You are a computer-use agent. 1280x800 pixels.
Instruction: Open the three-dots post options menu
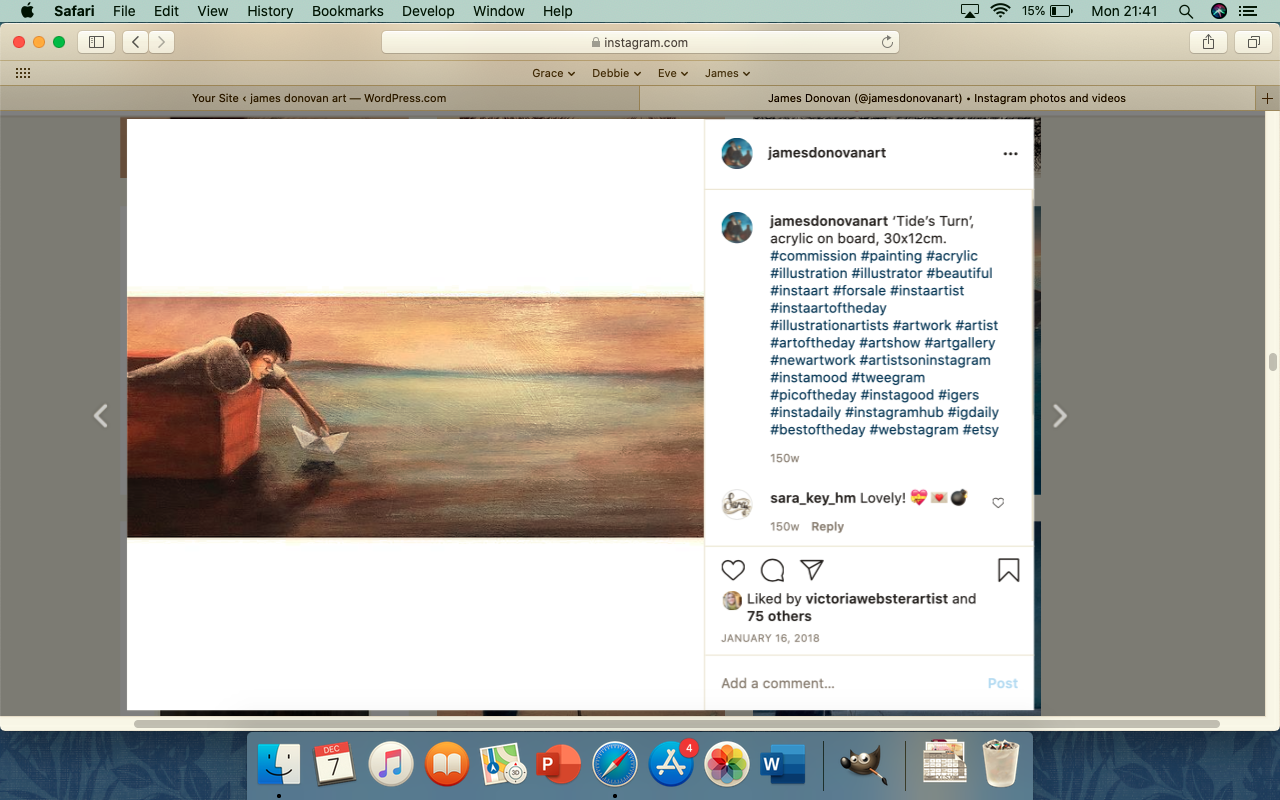pyautogui.click(x=1010, y=154)
